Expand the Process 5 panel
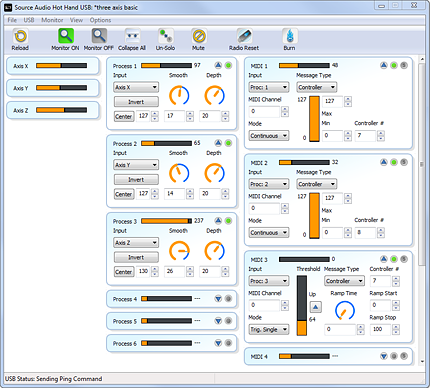The image size is (430, 388). click(218, 321)
